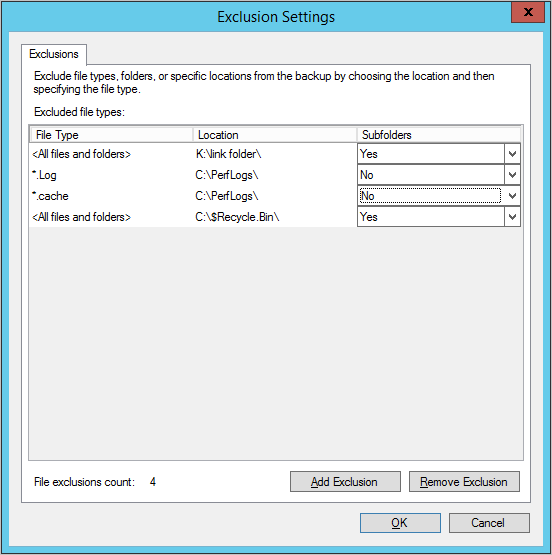This screenshot has width=552, height=555.
Task: Select the C:\$Recycle.Bin\ location cell
Action: point(237,217)
